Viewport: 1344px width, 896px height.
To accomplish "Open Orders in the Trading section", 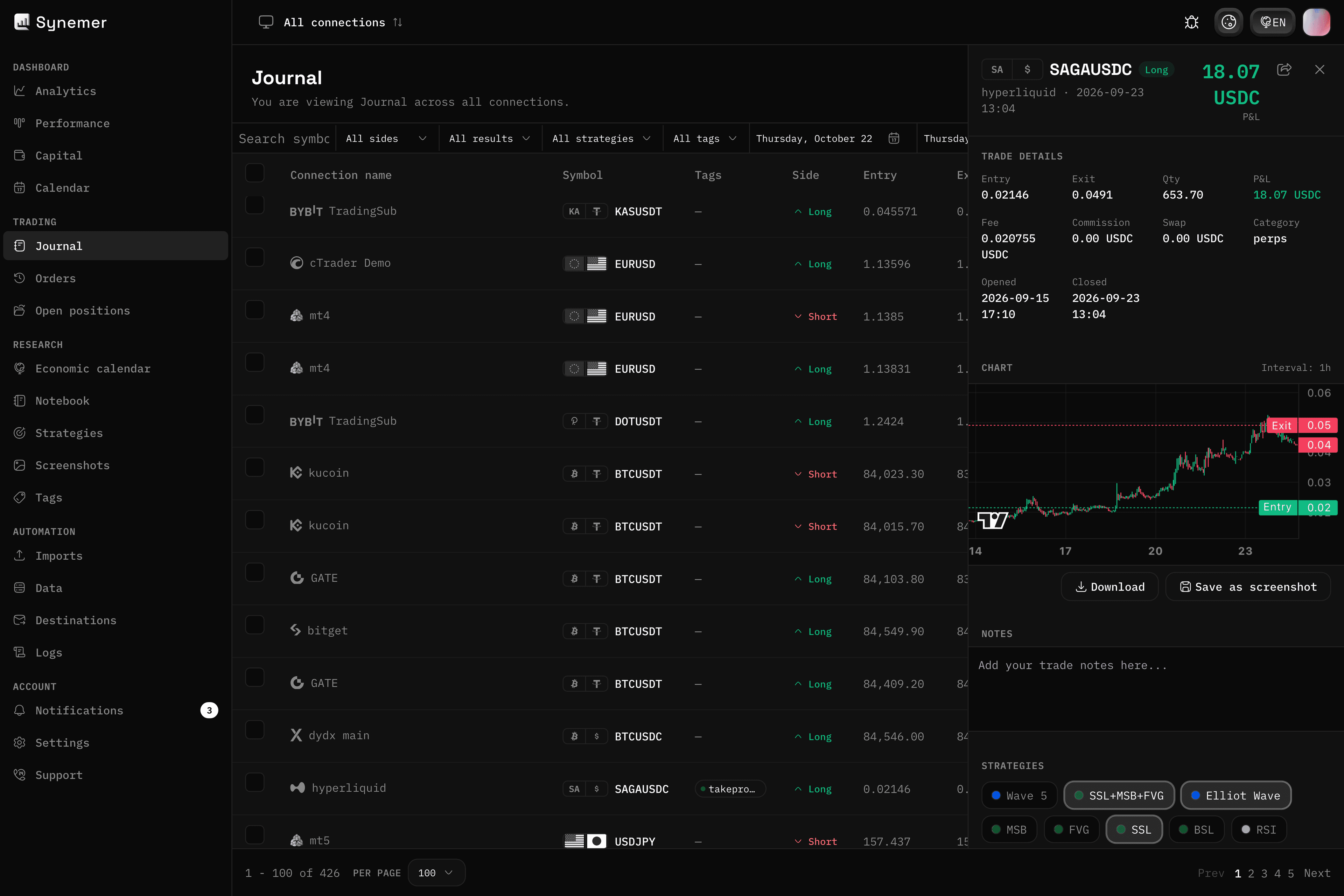I will [115, 278].
